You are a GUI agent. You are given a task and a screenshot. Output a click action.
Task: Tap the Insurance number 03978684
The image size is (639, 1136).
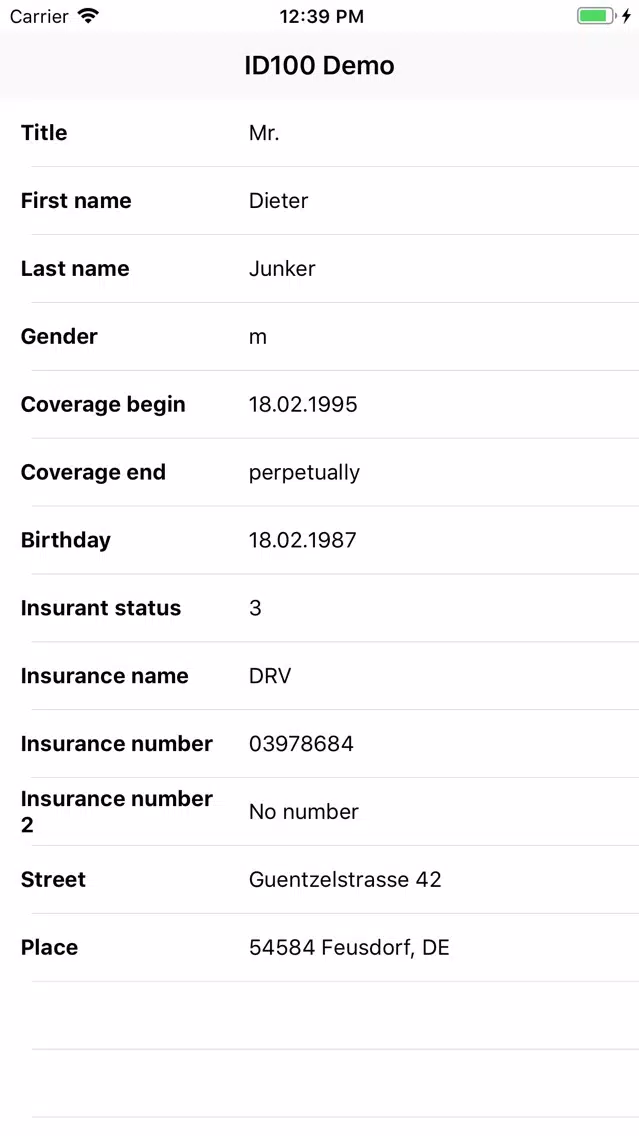click(x=301, y=744)
